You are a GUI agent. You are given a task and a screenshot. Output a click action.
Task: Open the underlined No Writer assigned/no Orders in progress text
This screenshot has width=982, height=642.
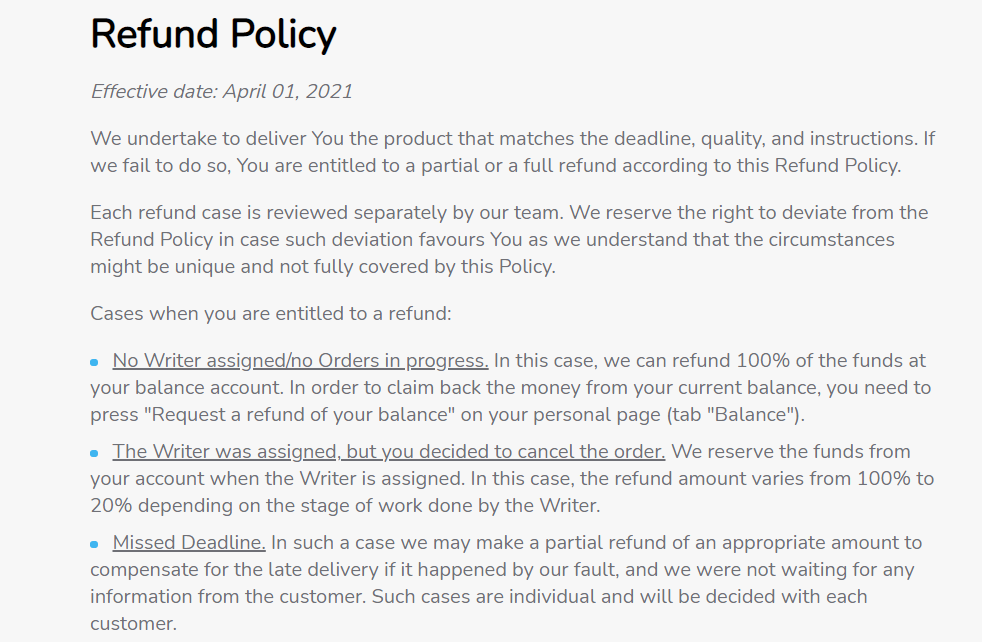[x=300, y=361]
